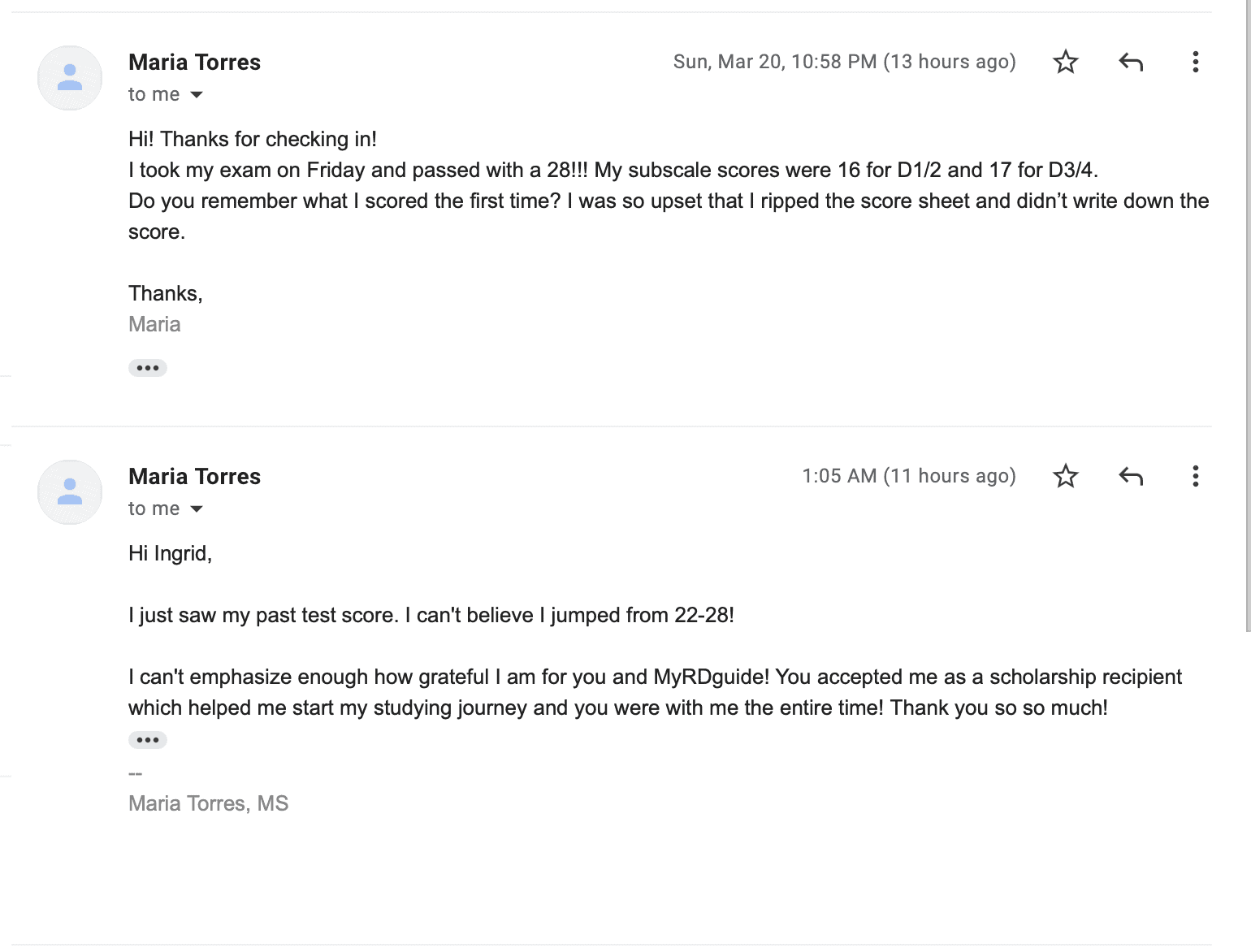Click the sender avatar on the 1:05 AM message
Image resolution: width=1251 pixels, height=952 pixels.
70,492
